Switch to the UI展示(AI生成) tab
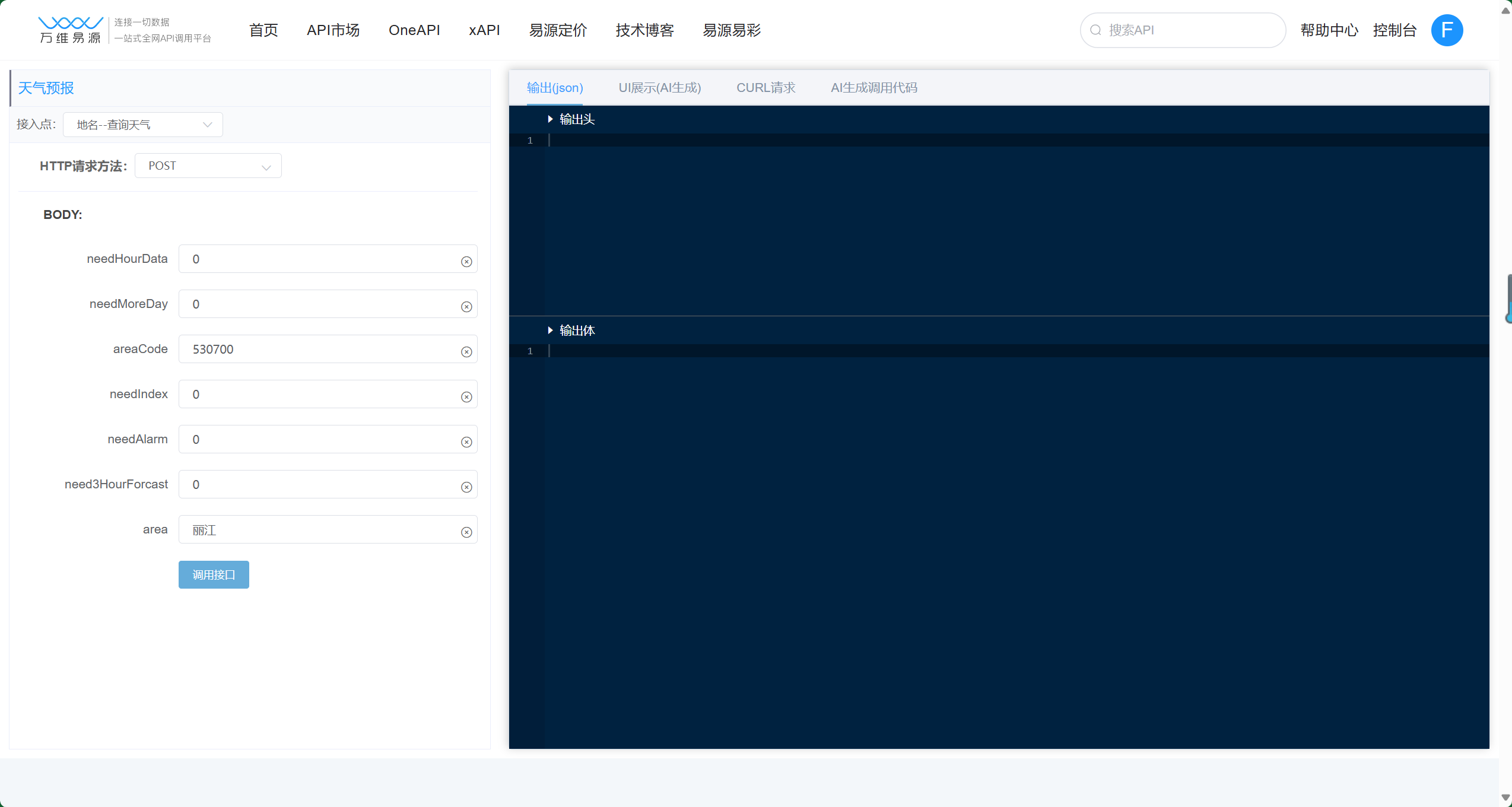 point(659,88)
